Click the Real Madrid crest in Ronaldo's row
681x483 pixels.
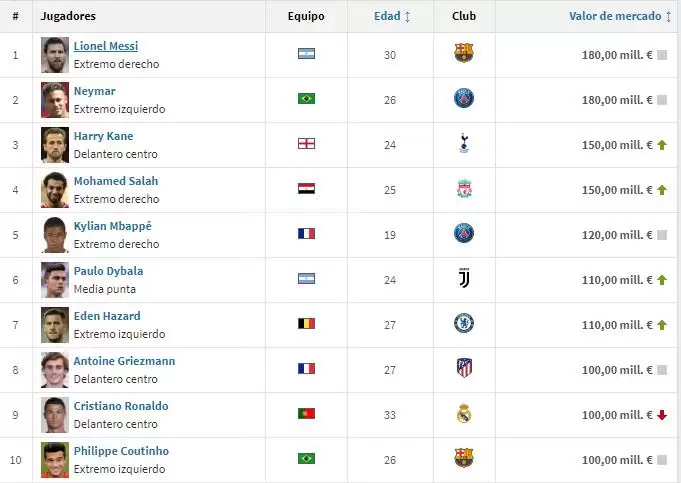click(x=463, y=414)
